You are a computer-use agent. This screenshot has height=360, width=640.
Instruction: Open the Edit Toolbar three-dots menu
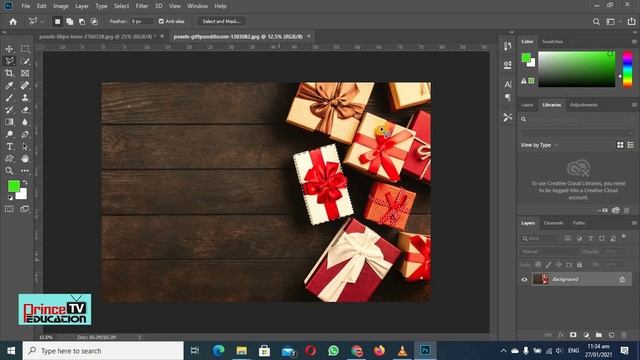coord(25,171)
